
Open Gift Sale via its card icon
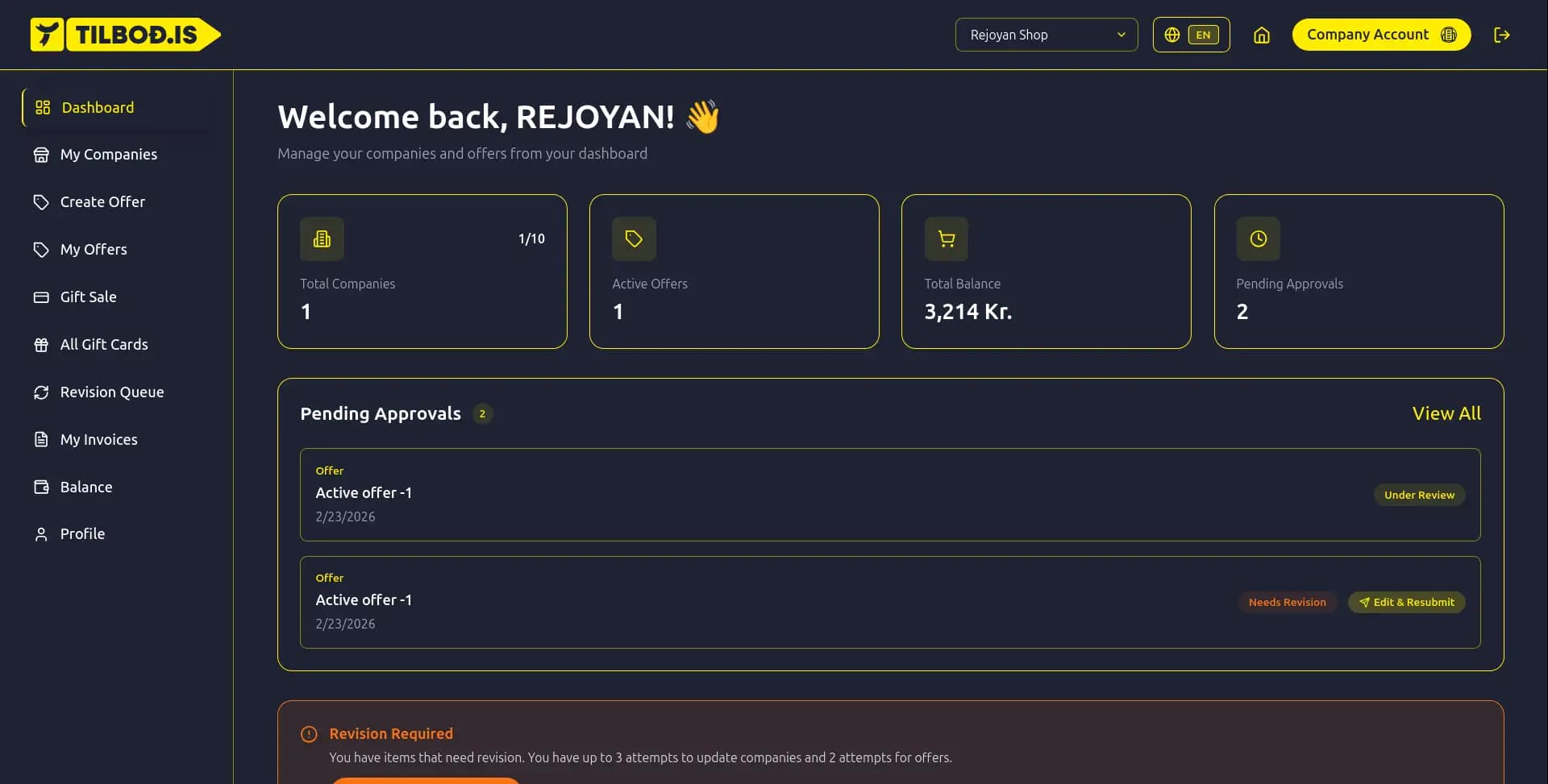pos(42,297)
